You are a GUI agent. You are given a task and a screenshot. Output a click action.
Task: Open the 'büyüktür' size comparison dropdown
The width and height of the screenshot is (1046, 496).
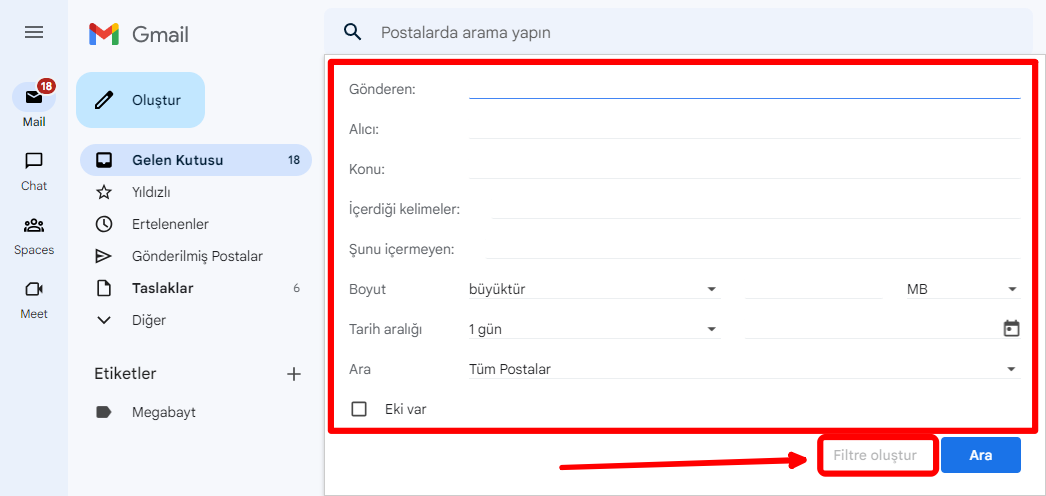[593, 289]
